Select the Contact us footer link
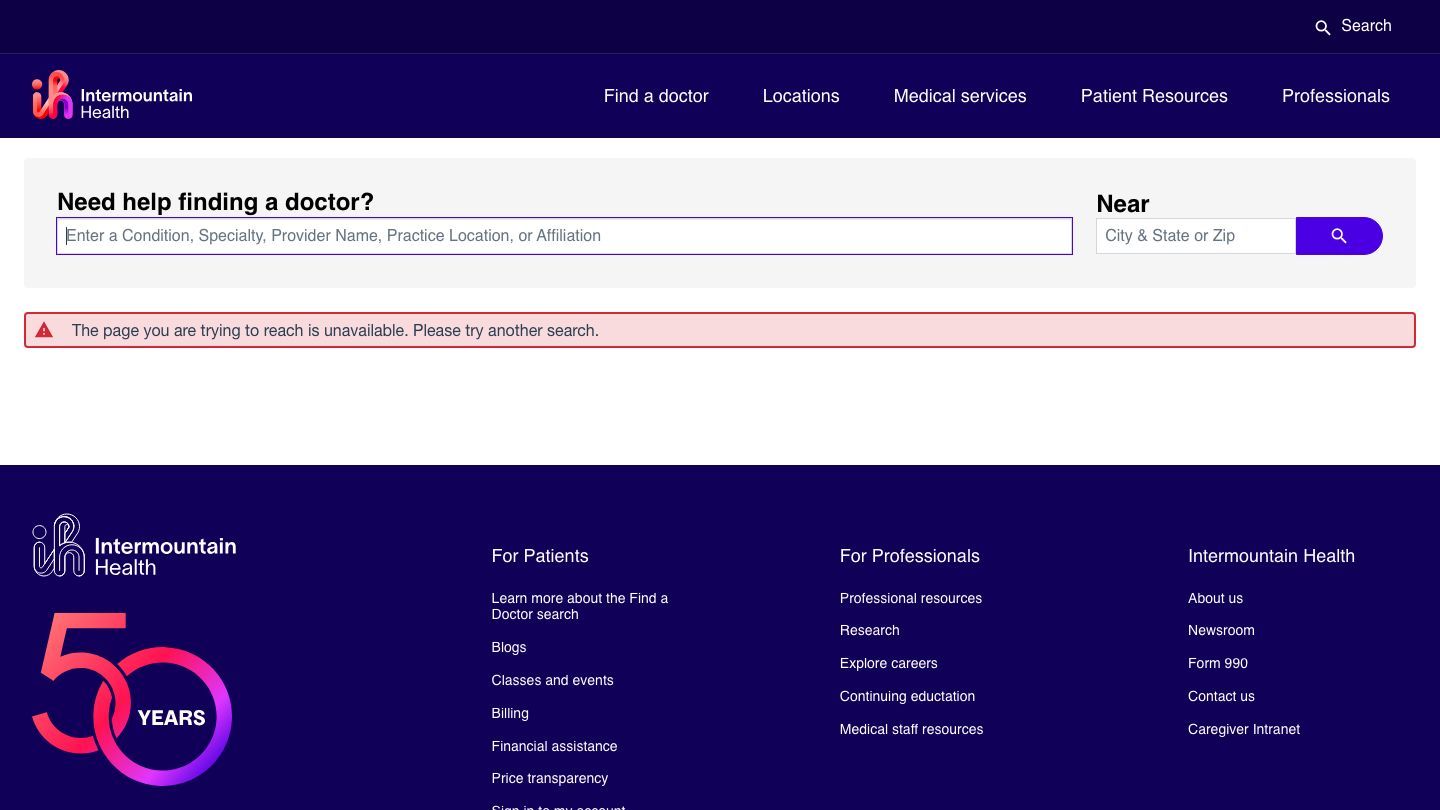Viewport: 1440px width, 810px height. point(1220,697)
